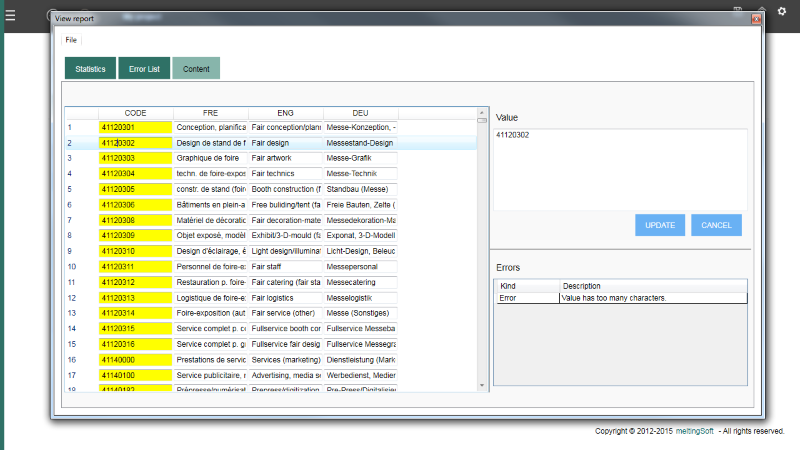Close the View report dialog
The width and height of the screenshot is (800, 450).
click(x=756, y=19)
